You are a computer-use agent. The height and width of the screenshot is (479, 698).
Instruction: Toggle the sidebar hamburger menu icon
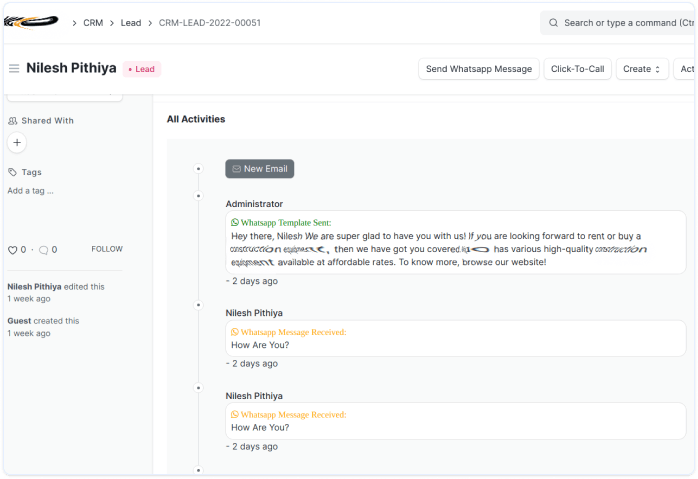(14, 69)
